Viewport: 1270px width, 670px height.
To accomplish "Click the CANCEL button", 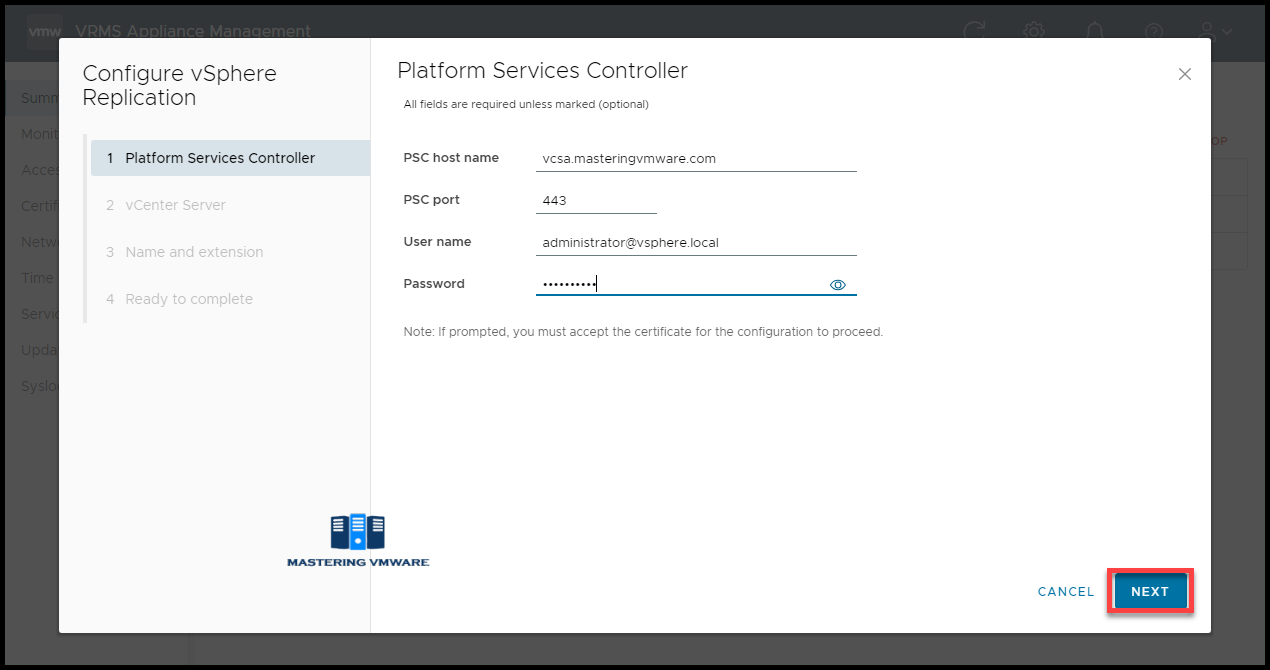I will 1066,591.
